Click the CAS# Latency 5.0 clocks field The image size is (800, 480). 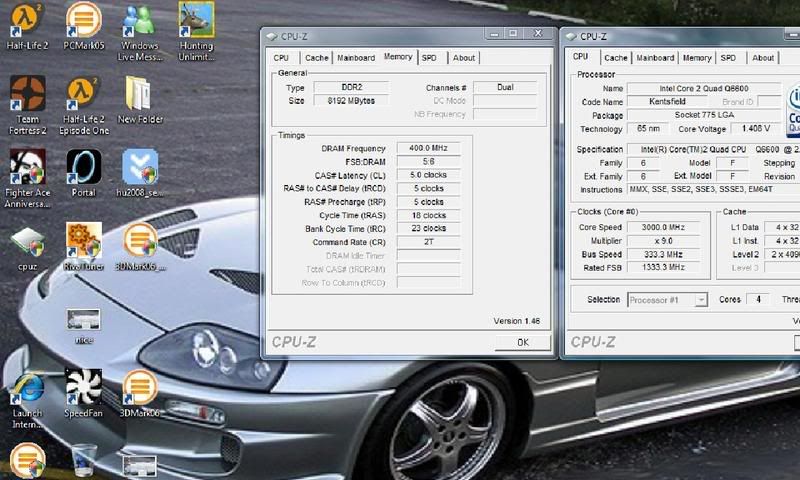429,175
